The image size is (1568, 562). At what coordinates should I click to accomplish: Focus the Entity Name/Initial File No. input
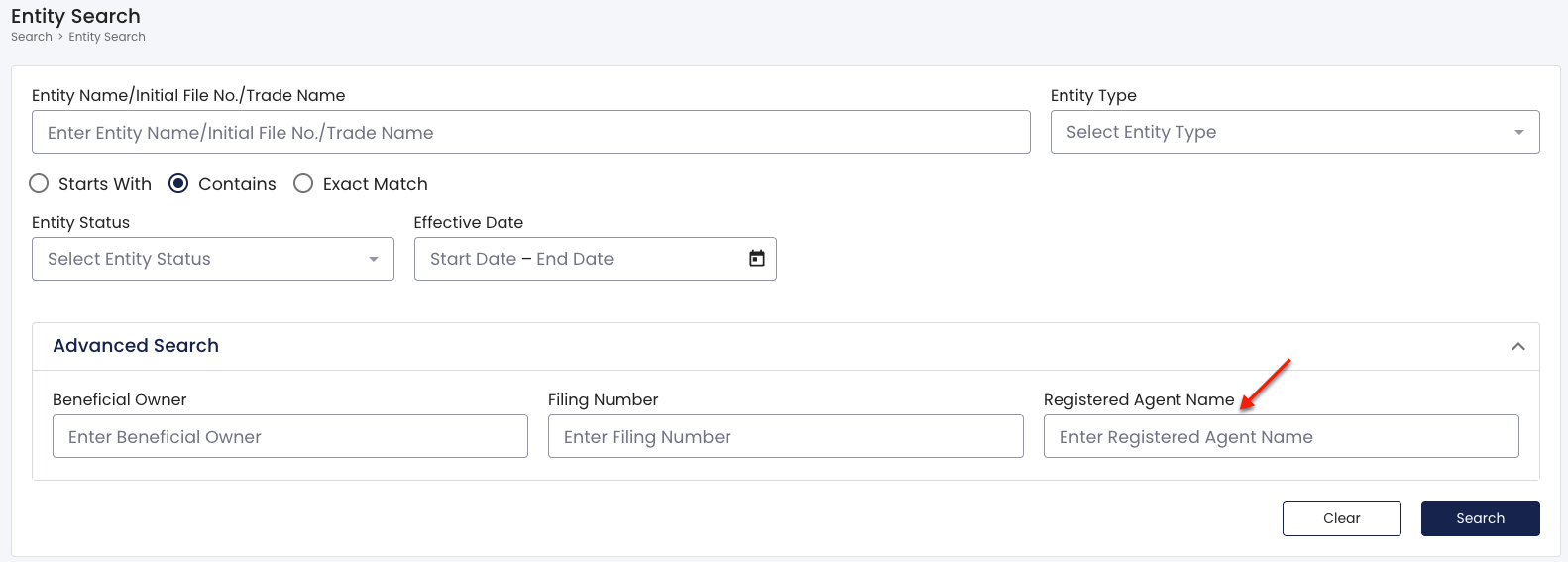530,132
